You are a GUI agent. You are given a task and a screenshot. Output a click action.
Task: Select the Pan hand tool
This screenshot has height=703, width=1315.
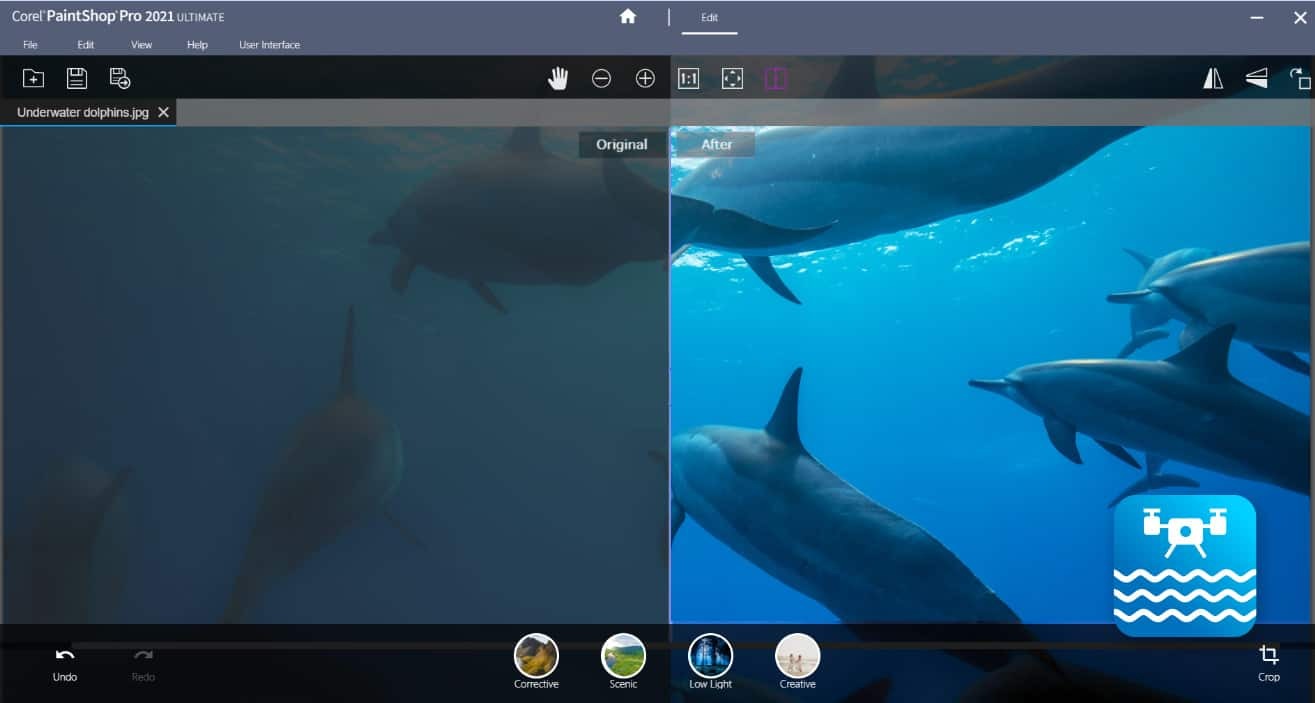(x=558, y=79)
